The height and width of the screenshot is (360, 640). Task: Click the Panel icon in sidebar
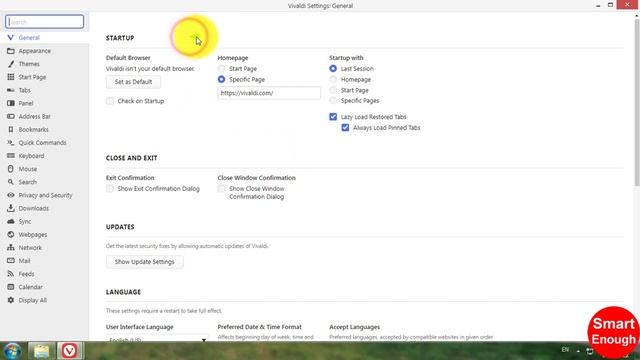[x=11, y=103]
